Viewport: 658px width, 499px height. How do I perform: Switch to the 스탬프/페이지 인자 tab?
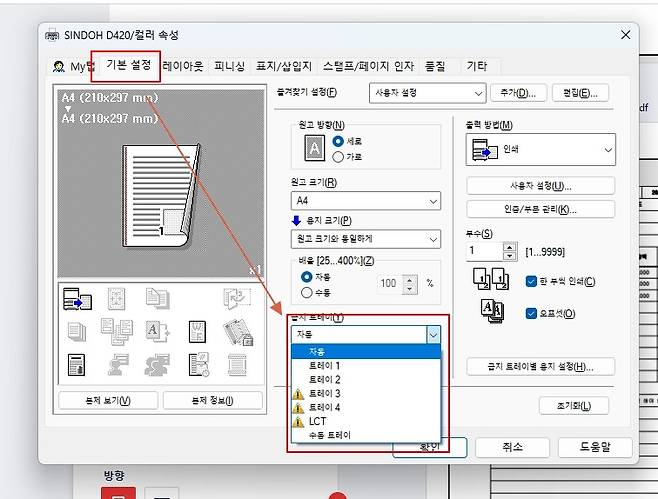[368, 66]
